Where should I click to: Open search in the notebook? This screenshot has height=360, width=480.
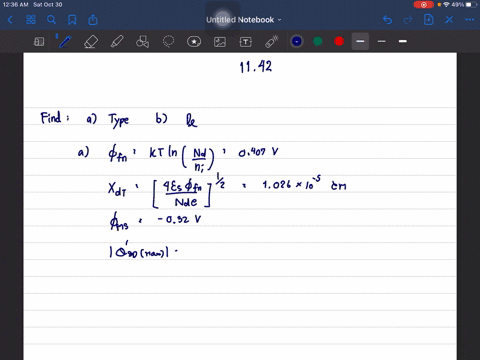(x=51, y=20)
